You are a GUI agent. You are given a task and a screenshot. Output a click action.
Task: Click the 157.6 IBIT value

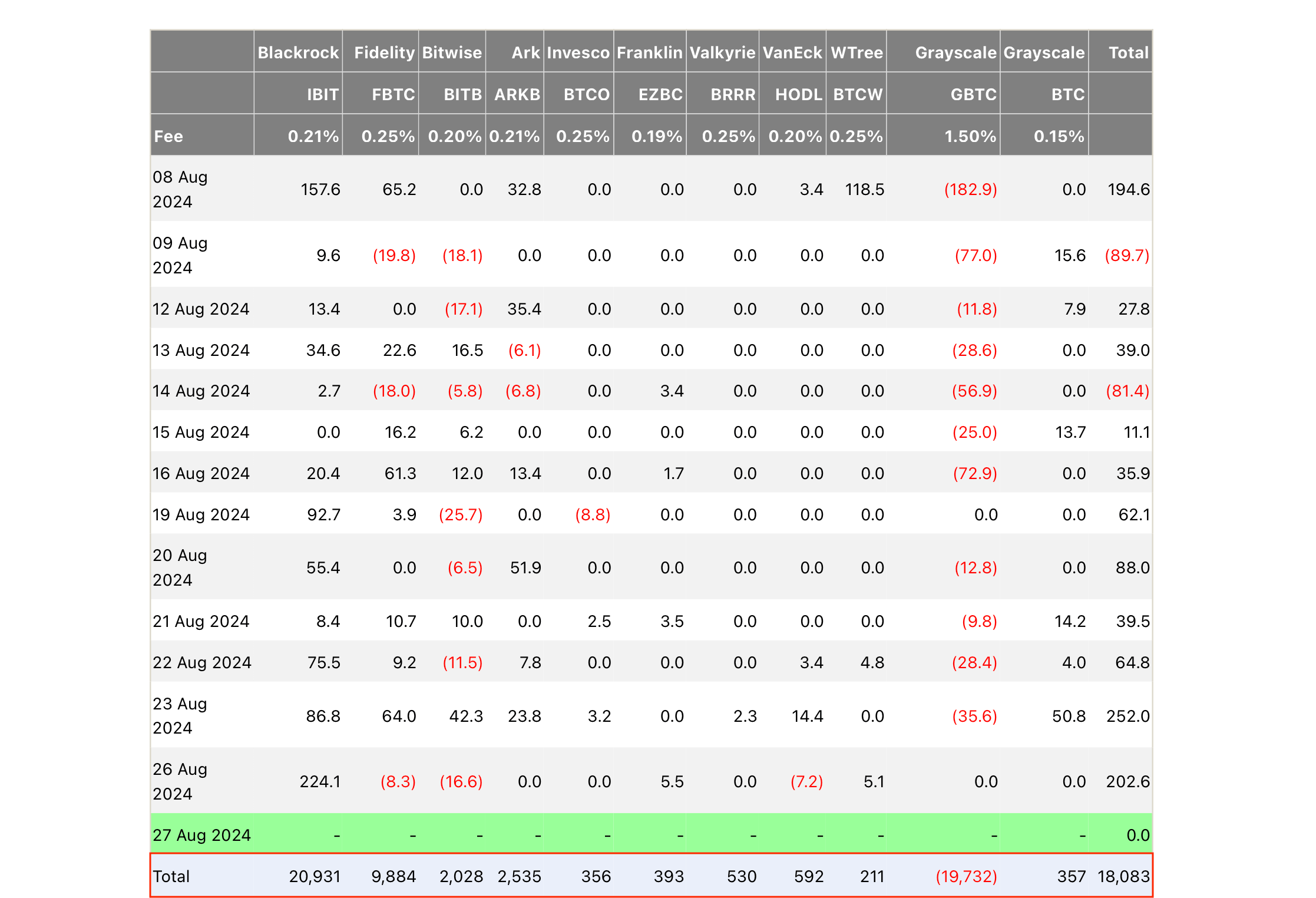(320, 189)
